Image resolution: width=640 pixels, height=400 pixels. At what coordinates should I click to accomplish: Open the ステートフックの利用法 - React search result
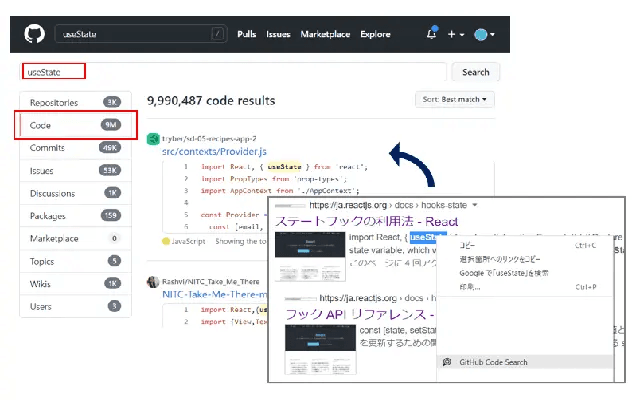pyautogui.click(x=367, y=222)
